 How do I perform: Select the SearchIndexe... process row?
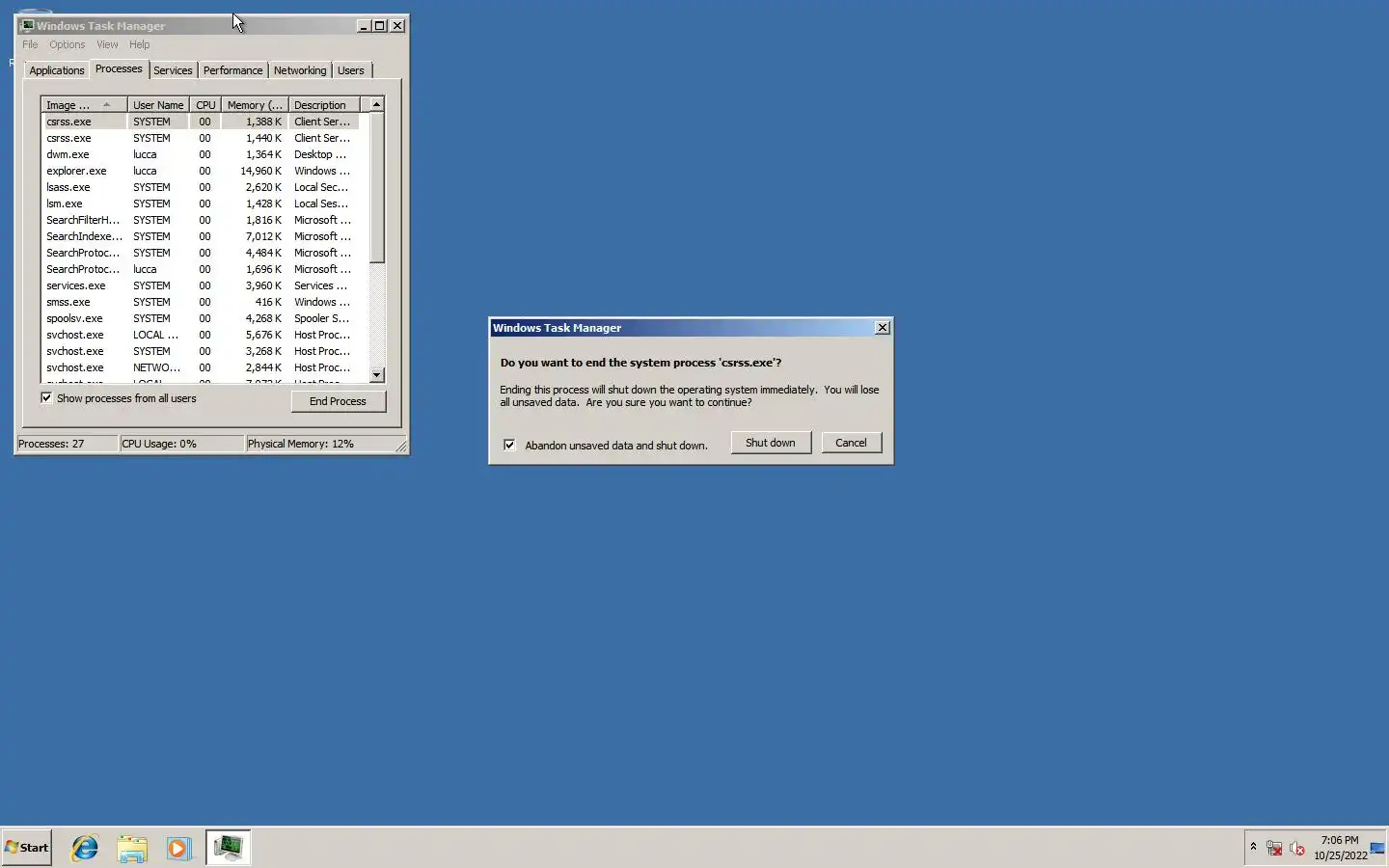click(201, 236)
